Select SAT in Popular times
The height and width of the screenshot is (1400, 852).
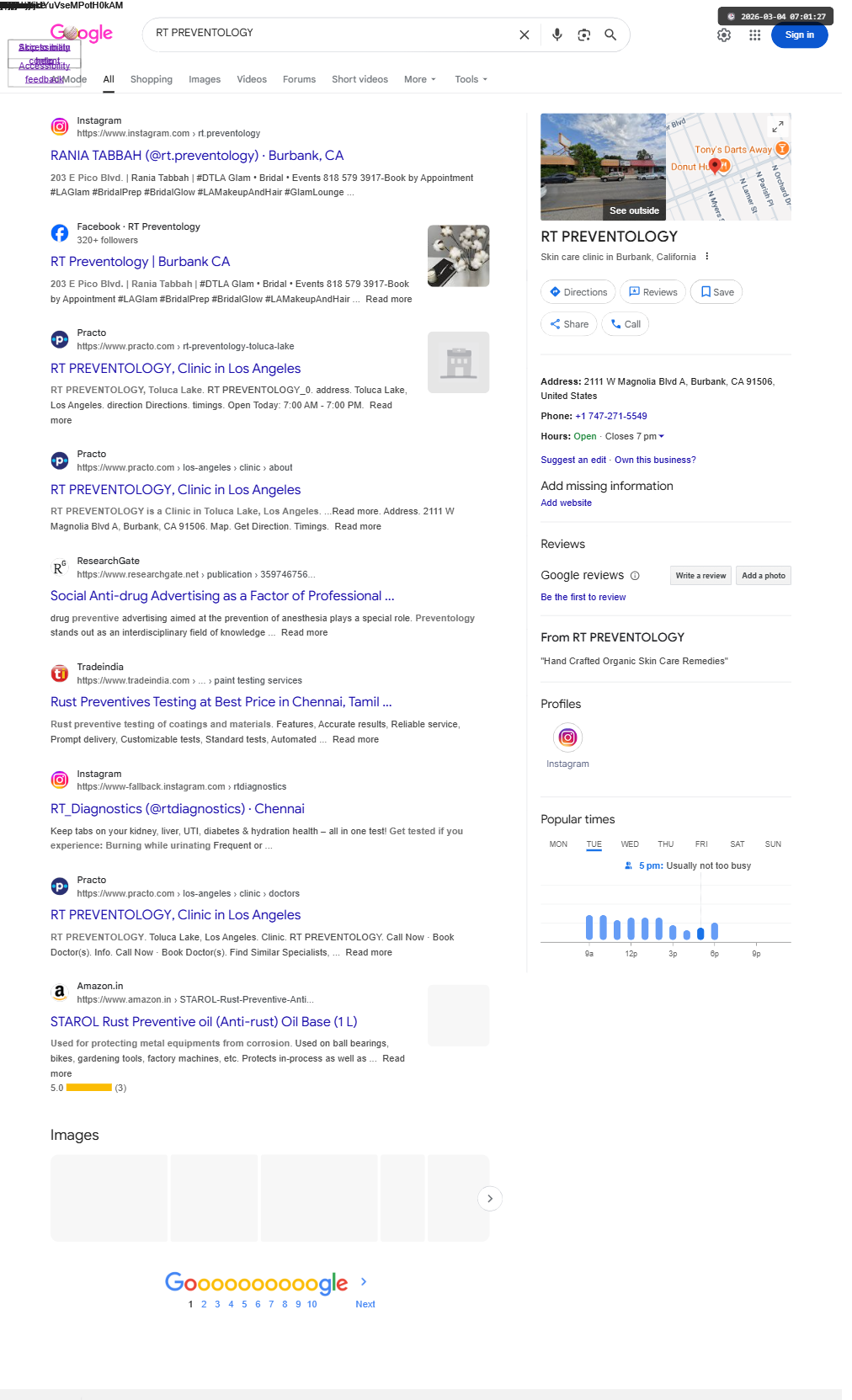[738, 844]
